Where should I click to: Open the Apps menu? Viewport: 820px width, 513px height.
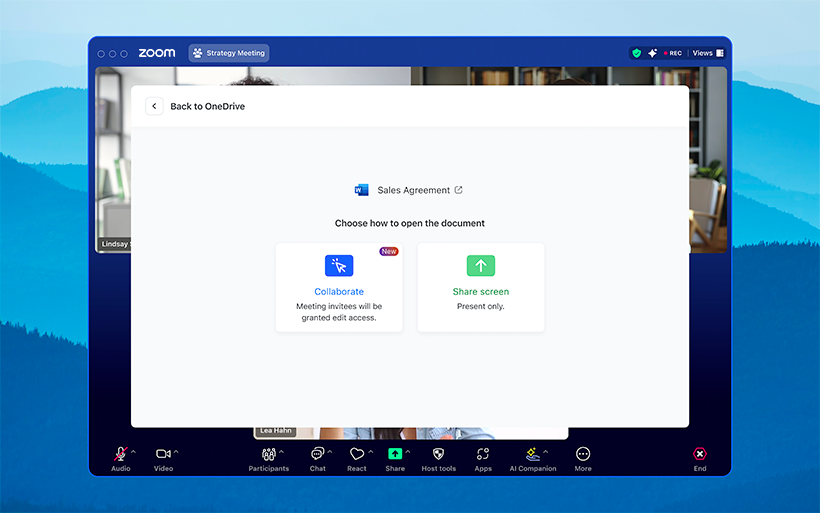coord(483,454)
